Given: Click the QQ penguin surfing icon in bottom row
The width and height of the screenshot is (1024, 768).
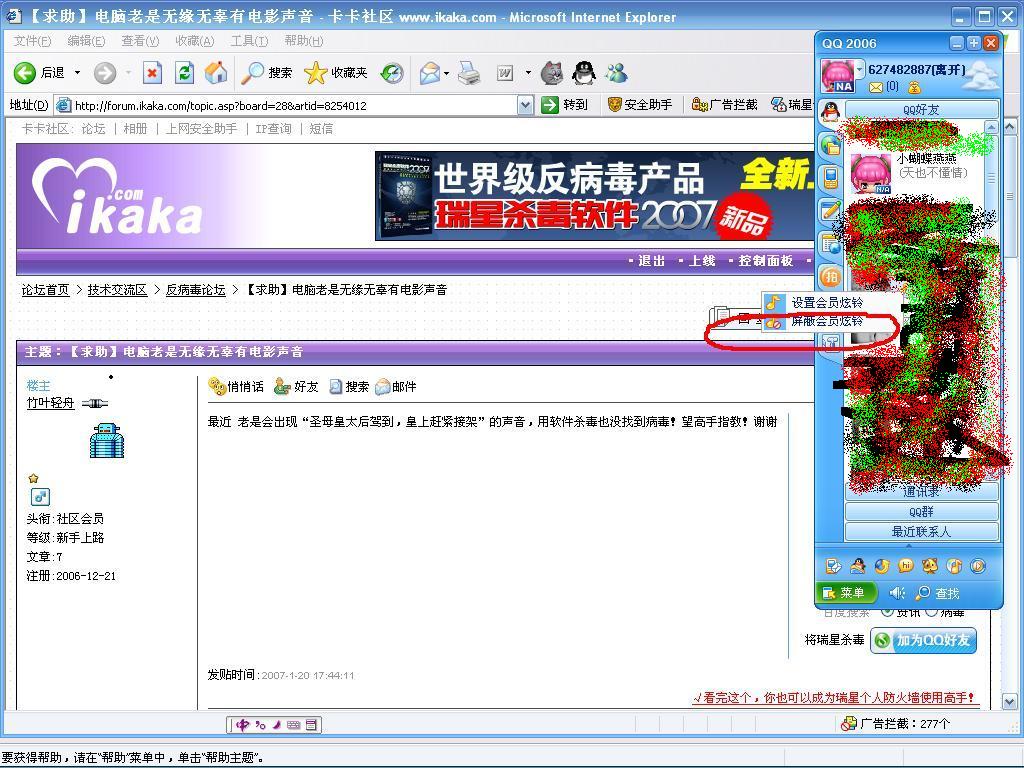Looking at the screenshot, I should pos(857,566).
